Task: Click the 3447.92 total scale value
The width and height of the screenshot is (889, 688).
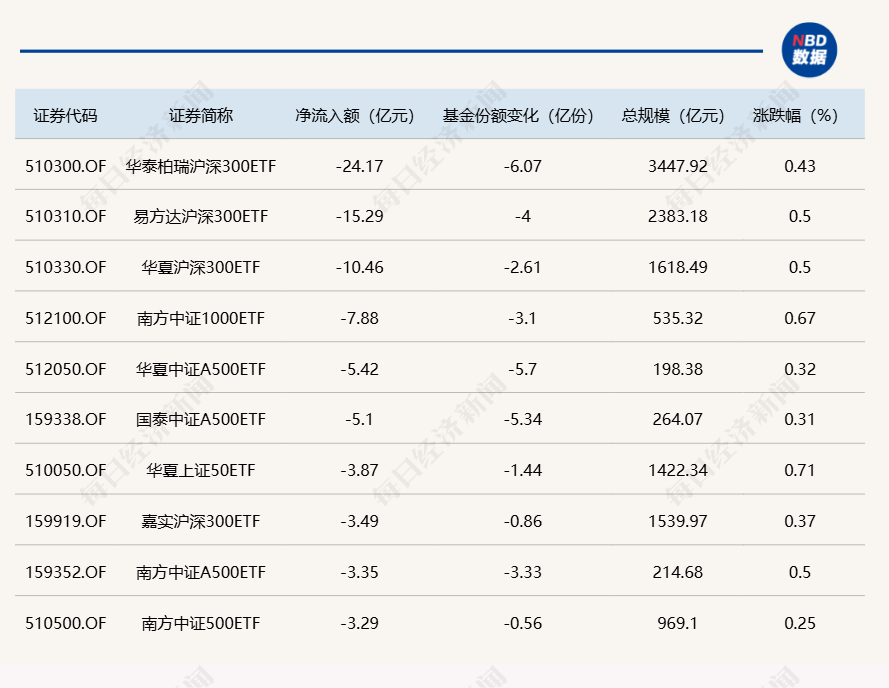Action: pos(678,166)
